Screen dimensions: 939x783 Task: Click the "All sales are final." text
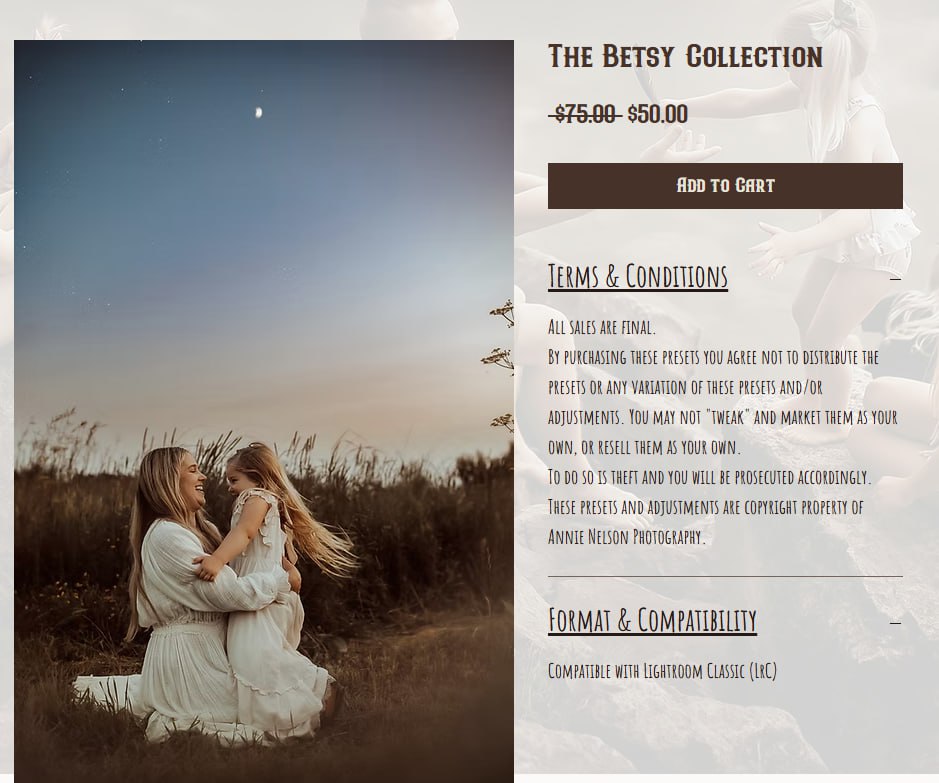click(x=602, y=327)
